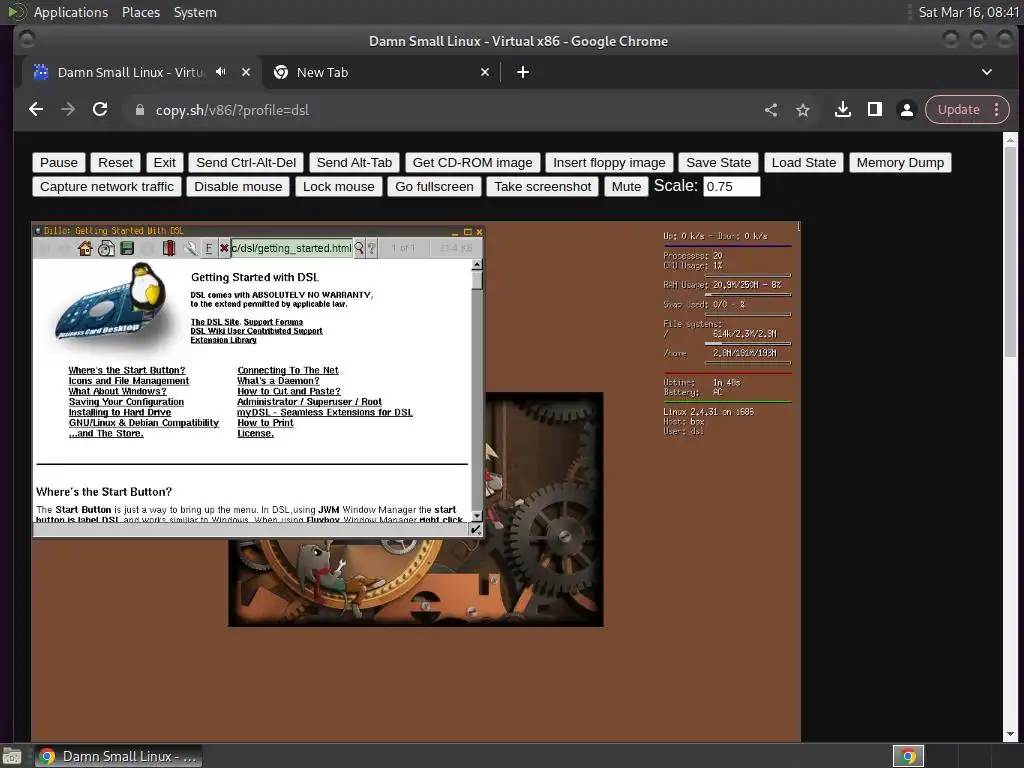Click the site security lock icon

pyautogui.click(x=139, y=110)
